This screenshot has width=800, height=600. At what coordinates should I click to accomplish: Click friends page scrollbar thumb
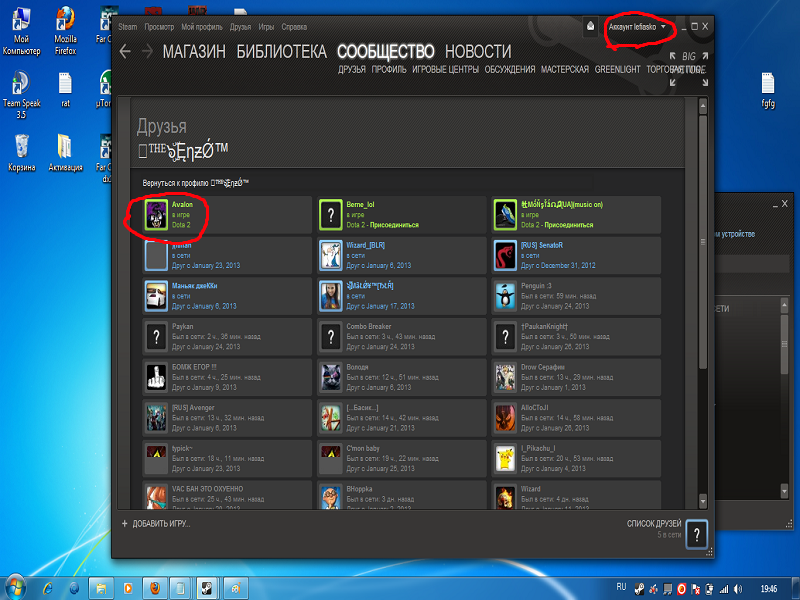(703, 242)
